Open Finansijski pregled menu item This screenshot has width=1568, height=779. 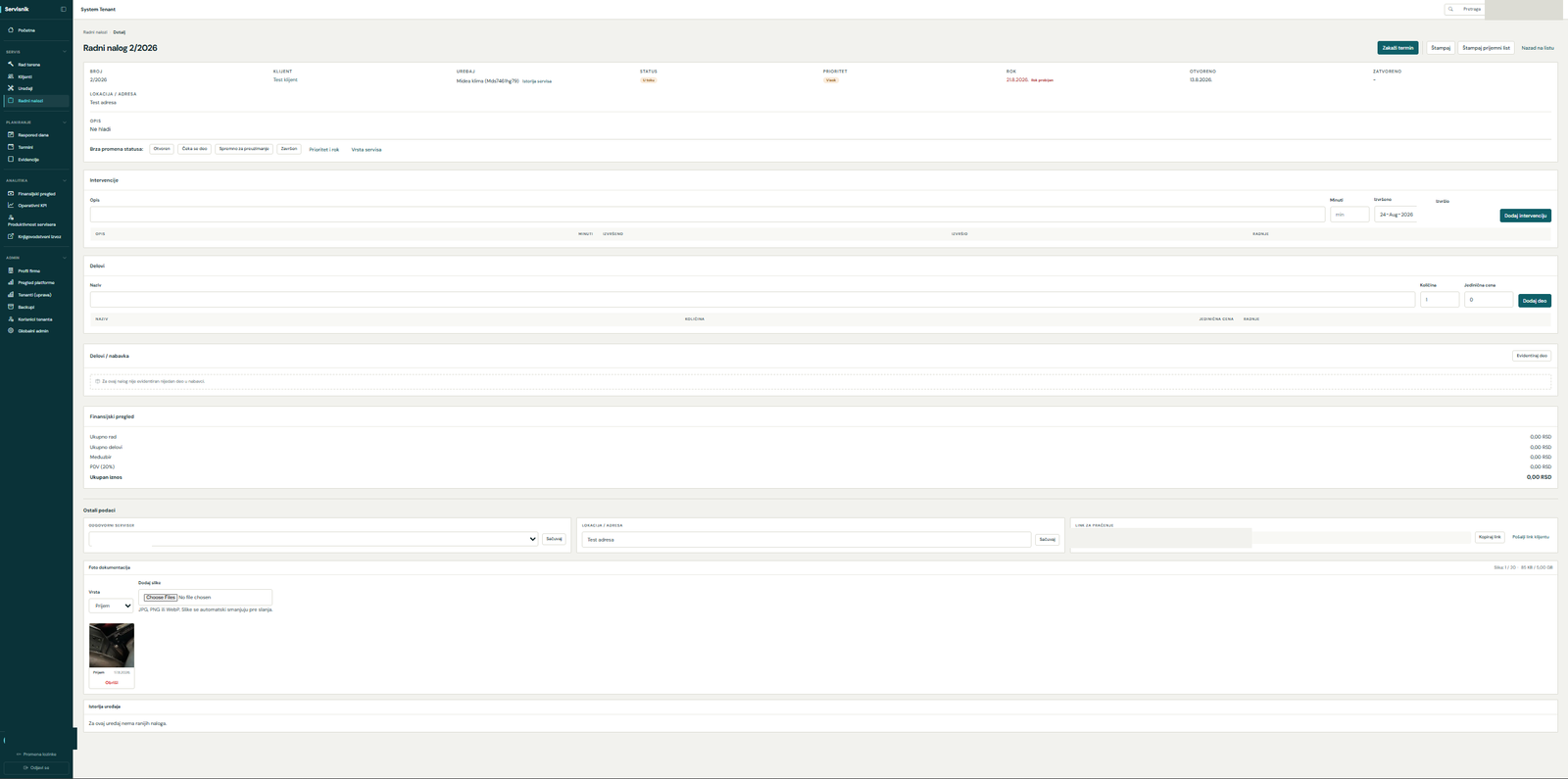(x=36, y=194)
